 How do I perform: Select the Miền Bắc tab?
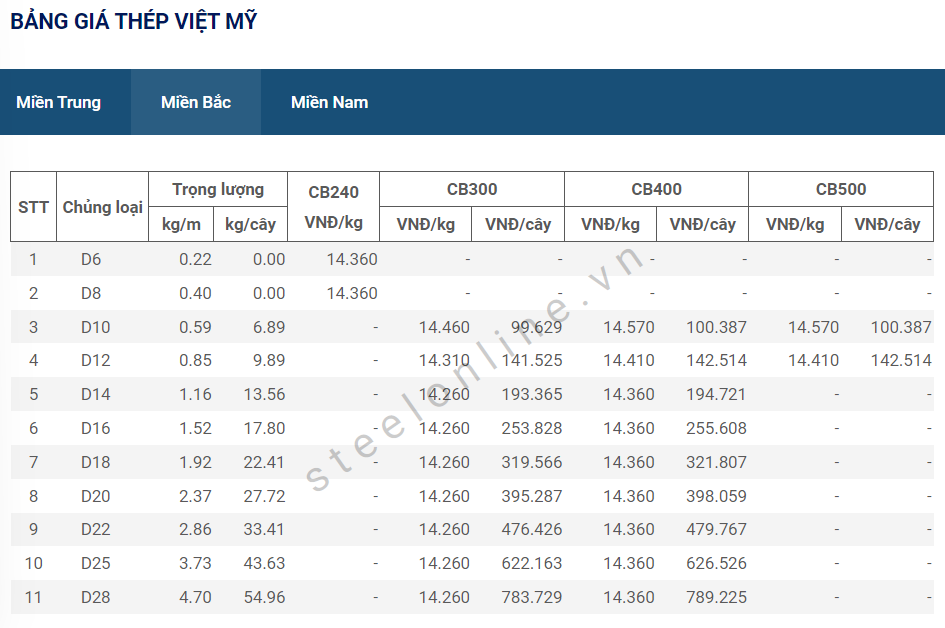(x=196, y=102)
